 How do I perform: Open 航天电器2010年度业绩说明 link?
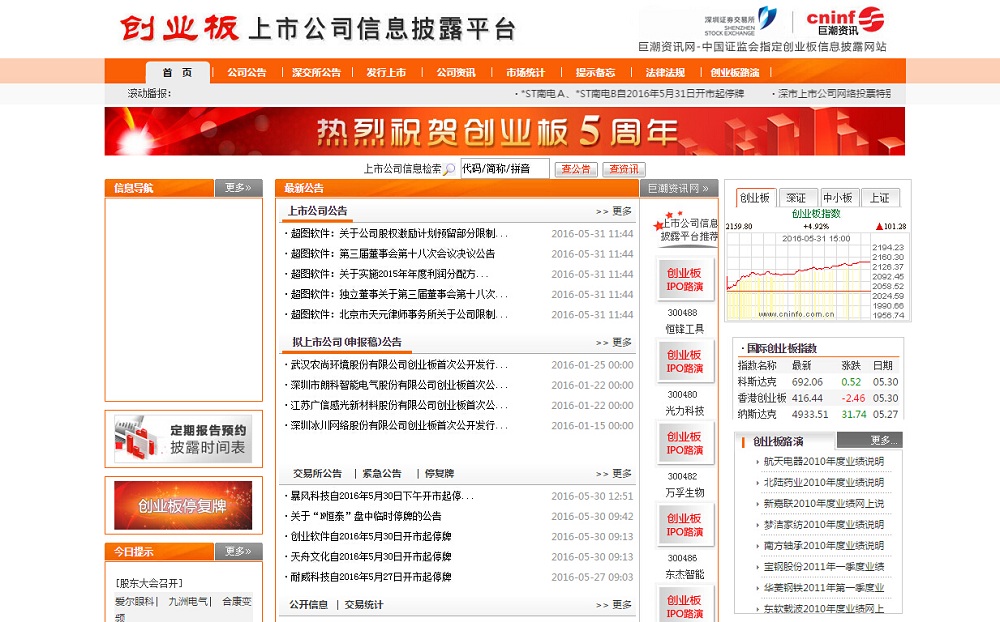tap(823, 461)
